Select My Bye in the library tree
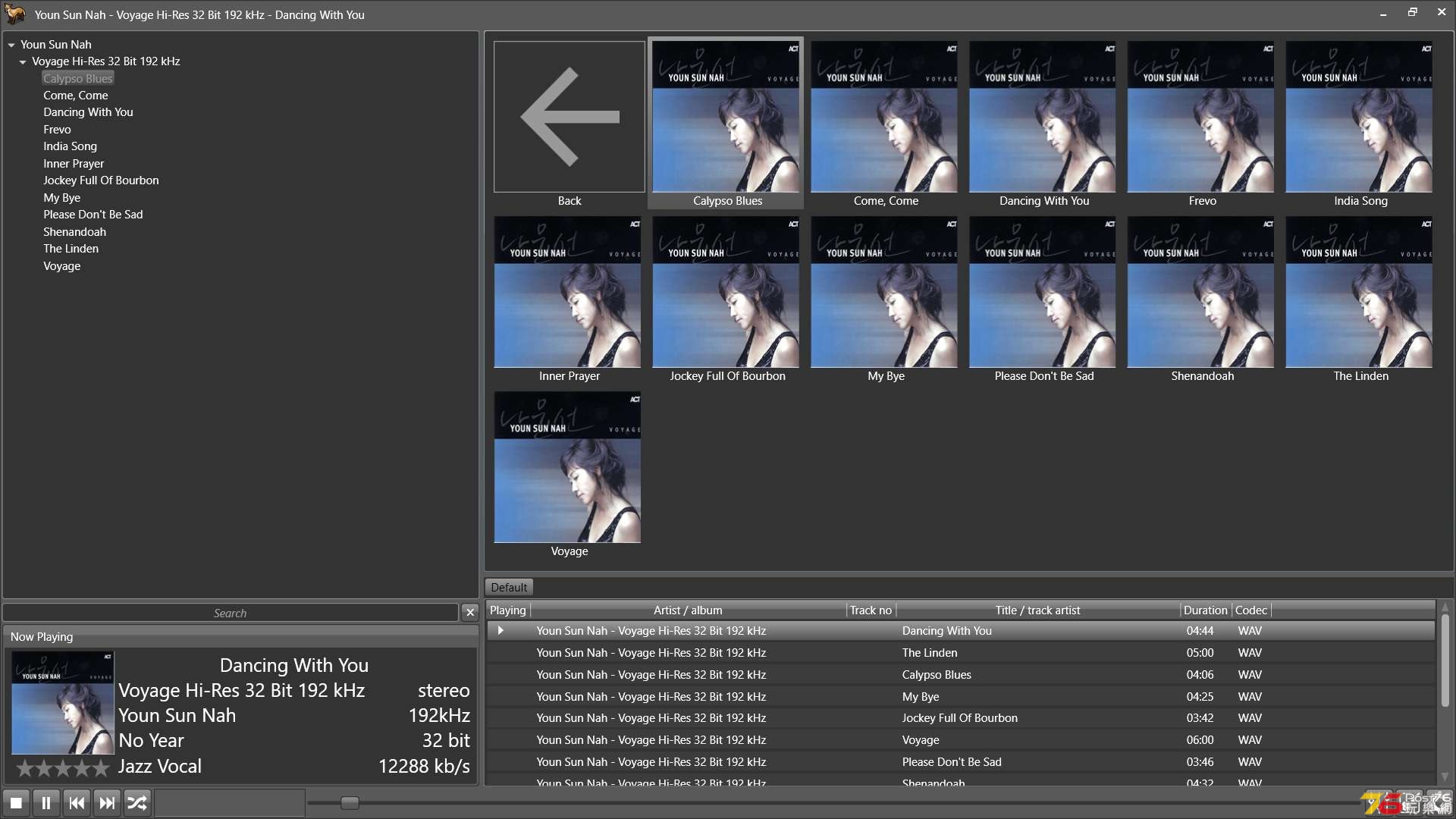This screenshot has height=819, width=1456. (61, 198)
